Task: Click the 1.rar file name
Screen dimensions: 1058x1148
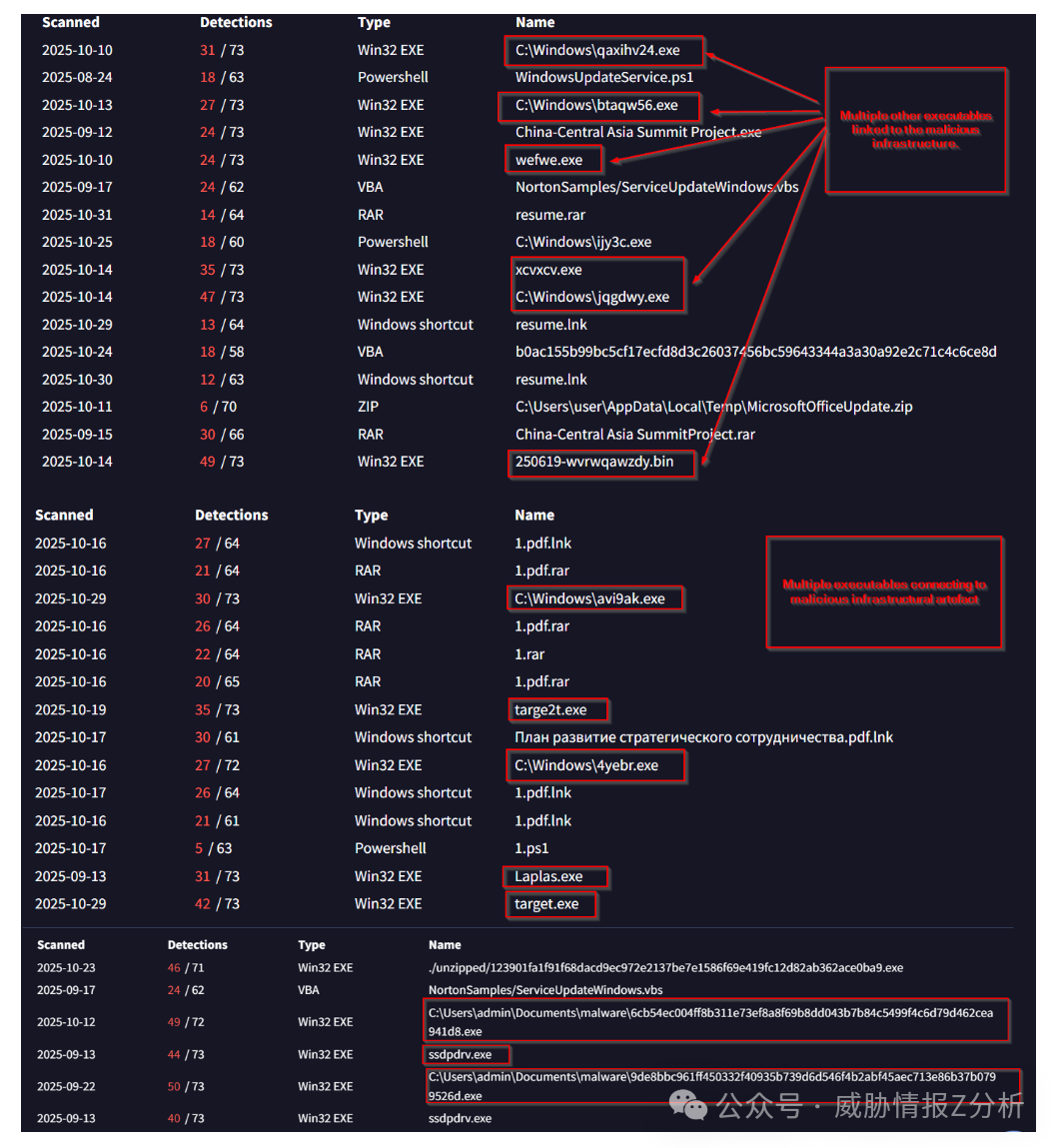Action: pyautogui.click(x=529, y=654)
